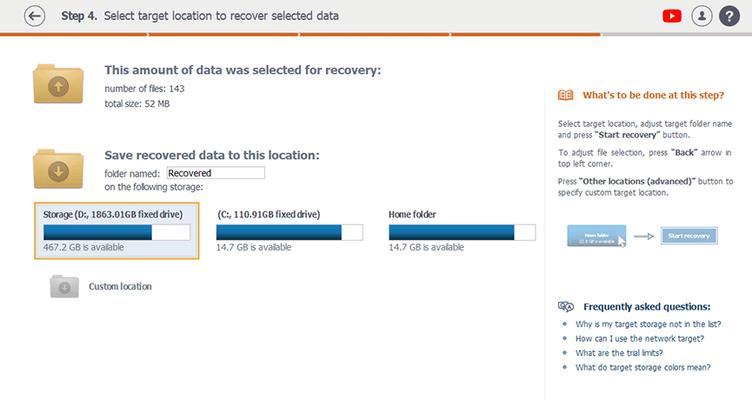Click the download folder icon for save location
752x400 pixels.
(x=58, y=169)
